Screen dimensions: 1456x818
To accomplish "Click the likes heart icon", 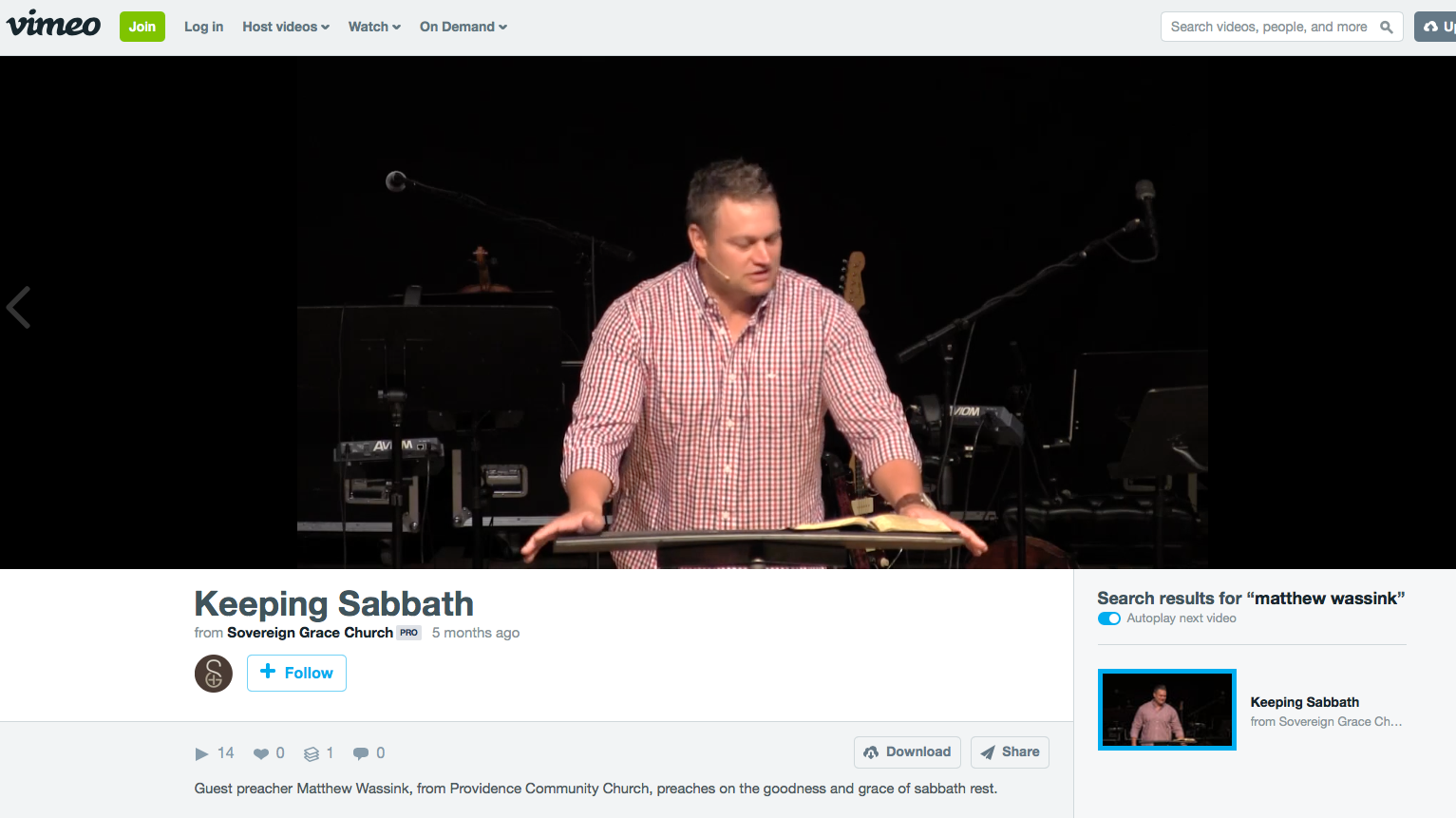I will [261, 753].
